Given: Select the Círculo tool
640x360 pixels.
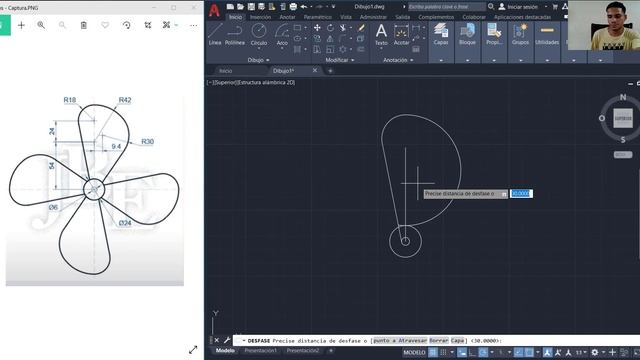Looking at the screenshot, I should pyautogui.click(x=259, y=34).
